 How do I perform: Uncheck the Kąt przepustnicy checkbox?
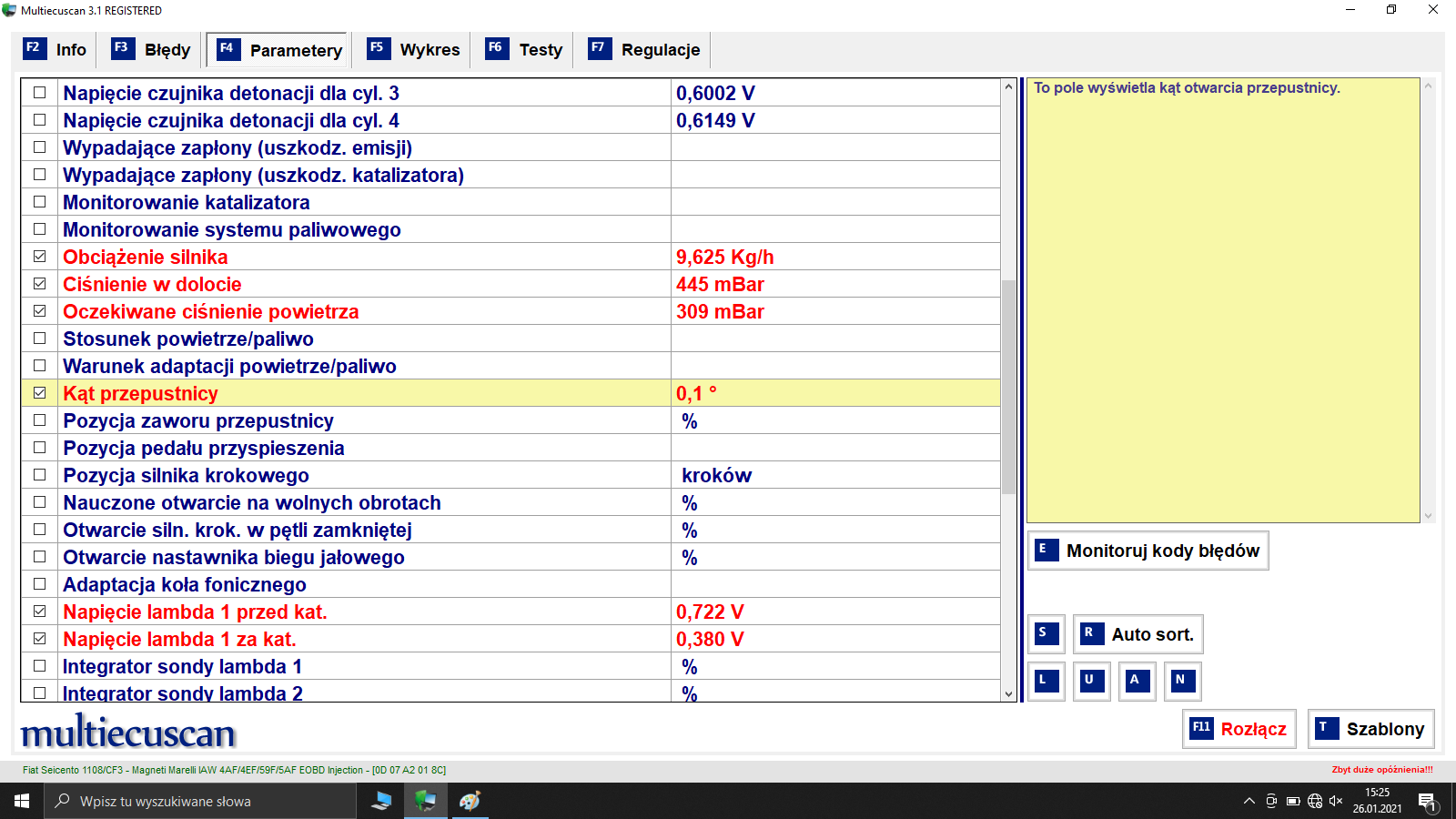[40, 393]
